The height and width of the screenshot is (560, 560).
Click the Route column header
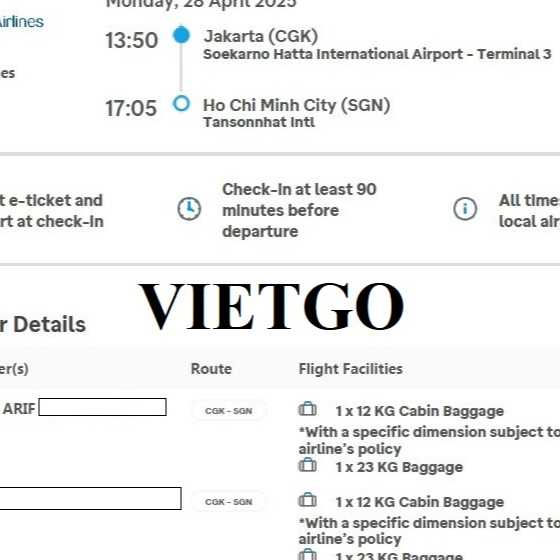[211, 369]
